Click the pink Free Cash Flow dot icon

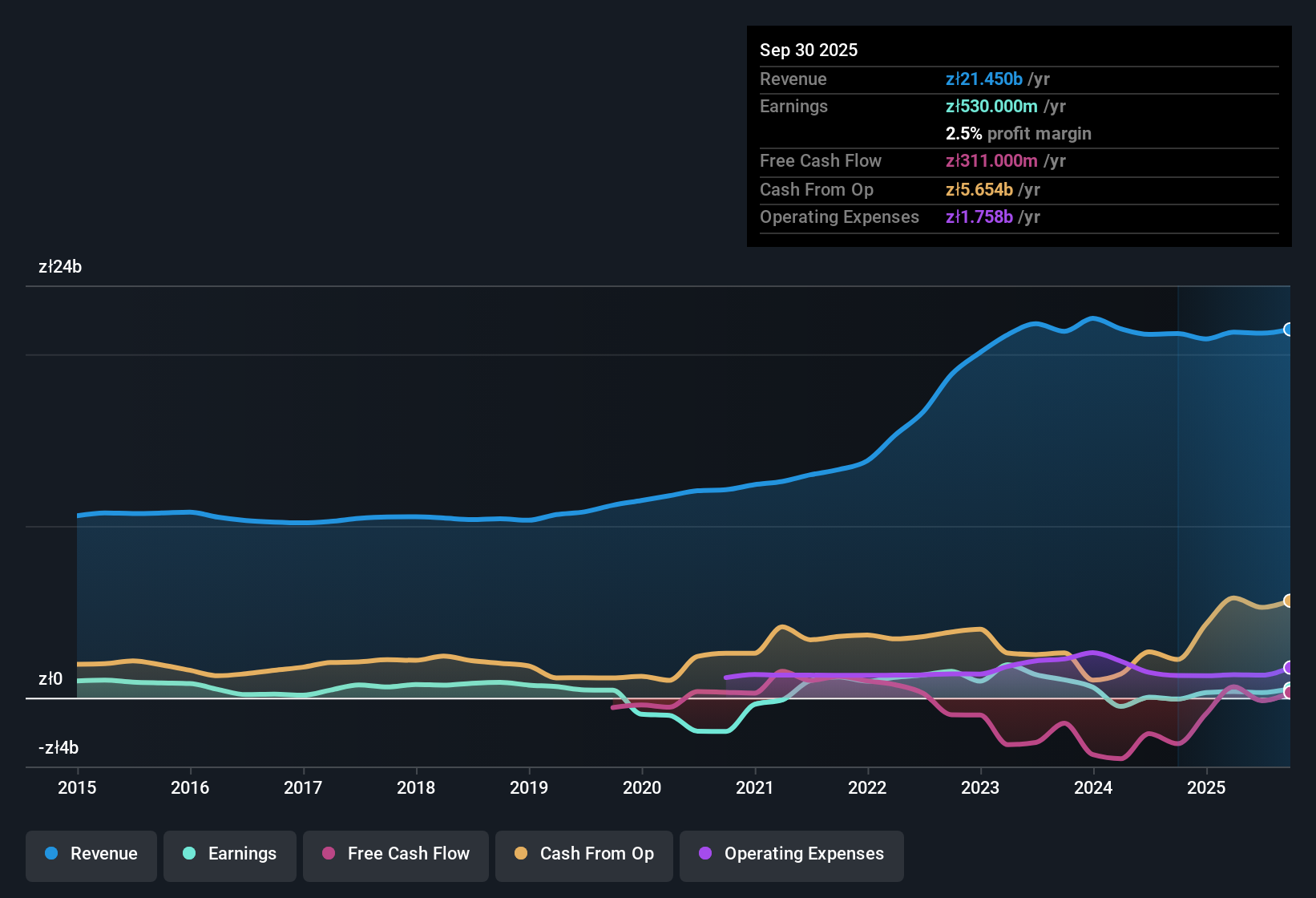point(328,854)
